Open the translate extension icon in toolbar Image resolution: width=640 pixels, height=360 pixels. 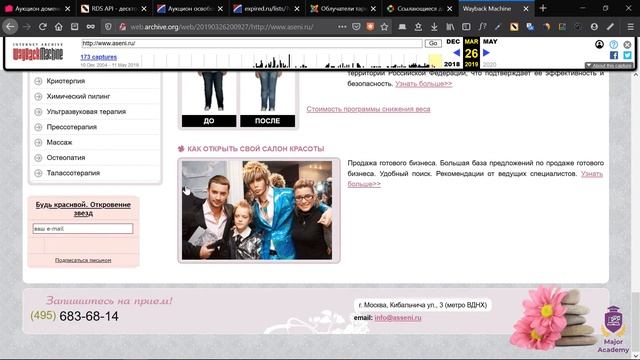click(530, 27)
